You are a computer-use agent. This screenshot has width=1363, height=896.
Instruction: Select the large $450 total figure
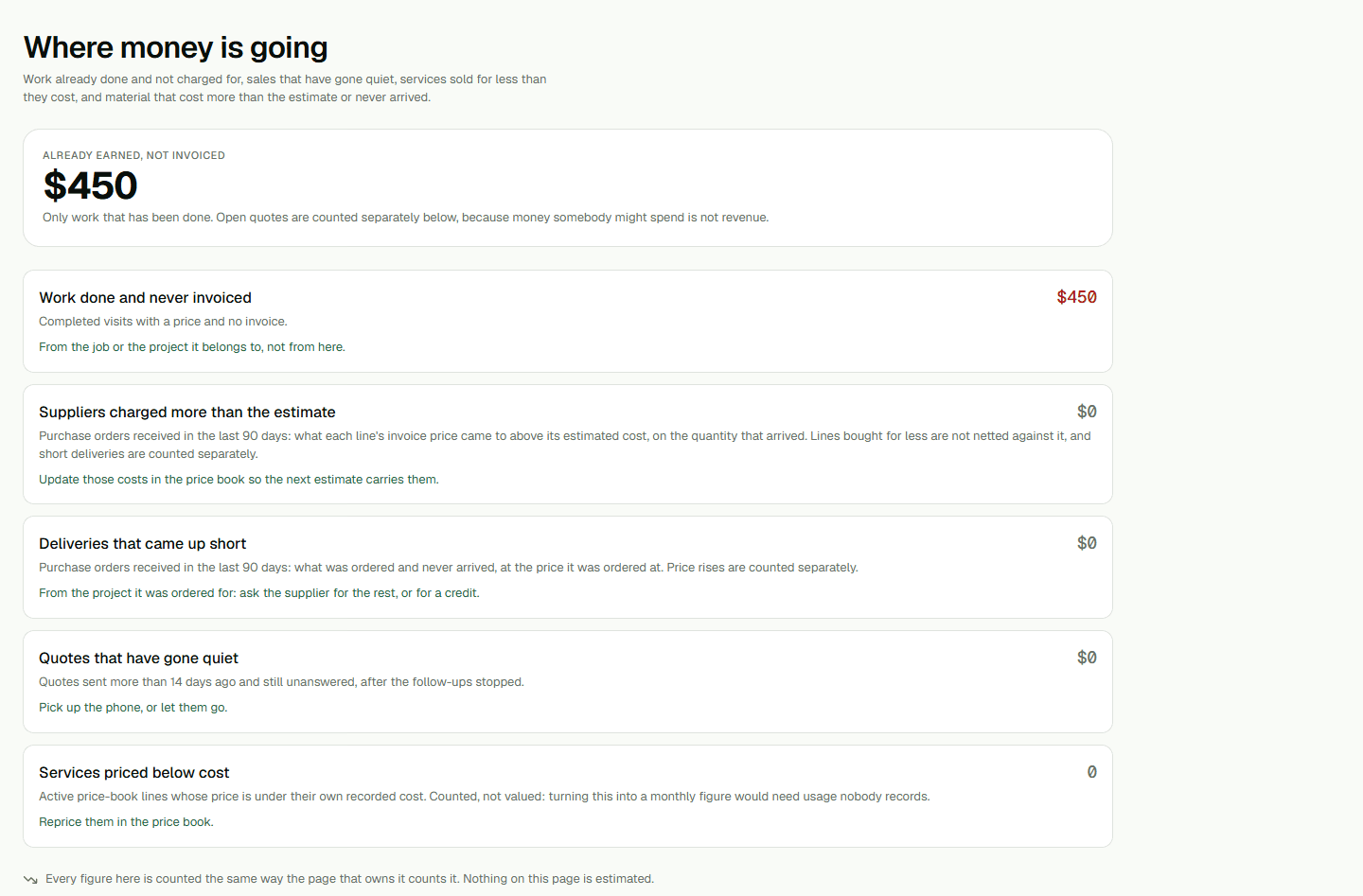[90, 185]
